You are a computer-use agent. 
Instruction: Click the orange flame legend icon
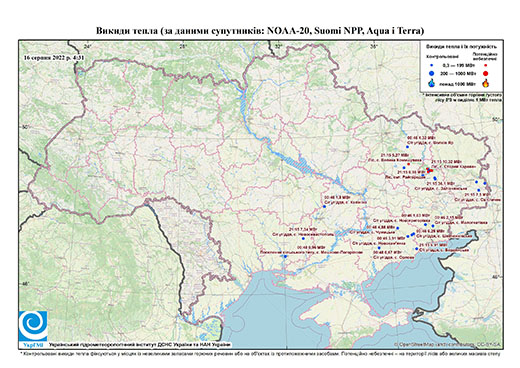click(x=486, y=83)
